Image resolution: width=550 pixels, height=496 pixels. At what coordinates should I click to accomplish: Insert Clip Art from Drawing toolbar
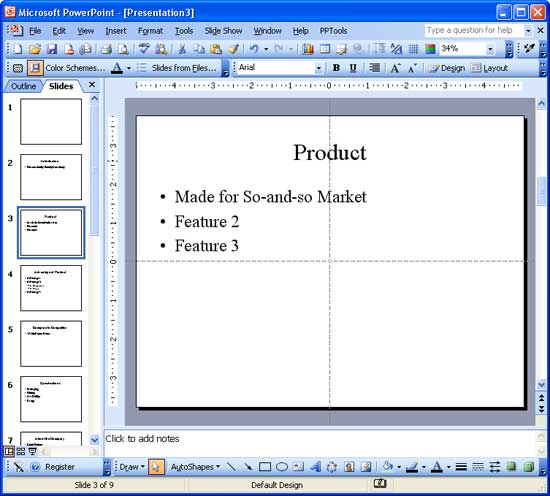(349, 467)
